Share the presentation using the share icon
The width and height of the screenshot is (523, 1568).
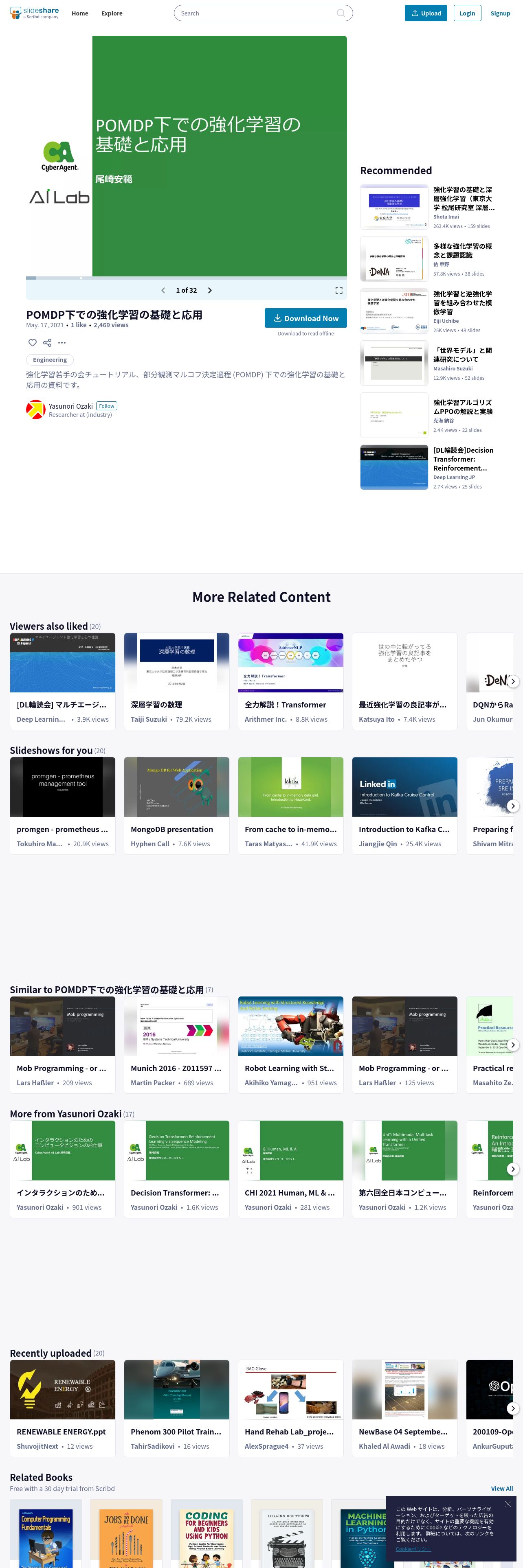pos(47,343)
